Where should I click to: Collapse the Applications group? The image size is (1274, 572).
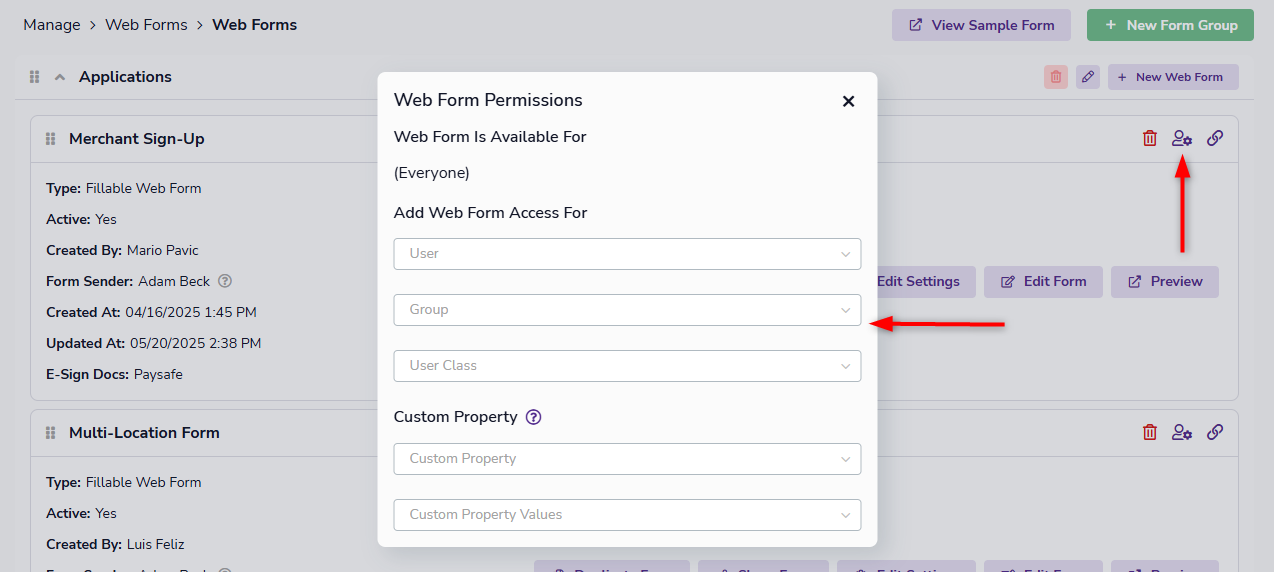click(x=59, y=77)
